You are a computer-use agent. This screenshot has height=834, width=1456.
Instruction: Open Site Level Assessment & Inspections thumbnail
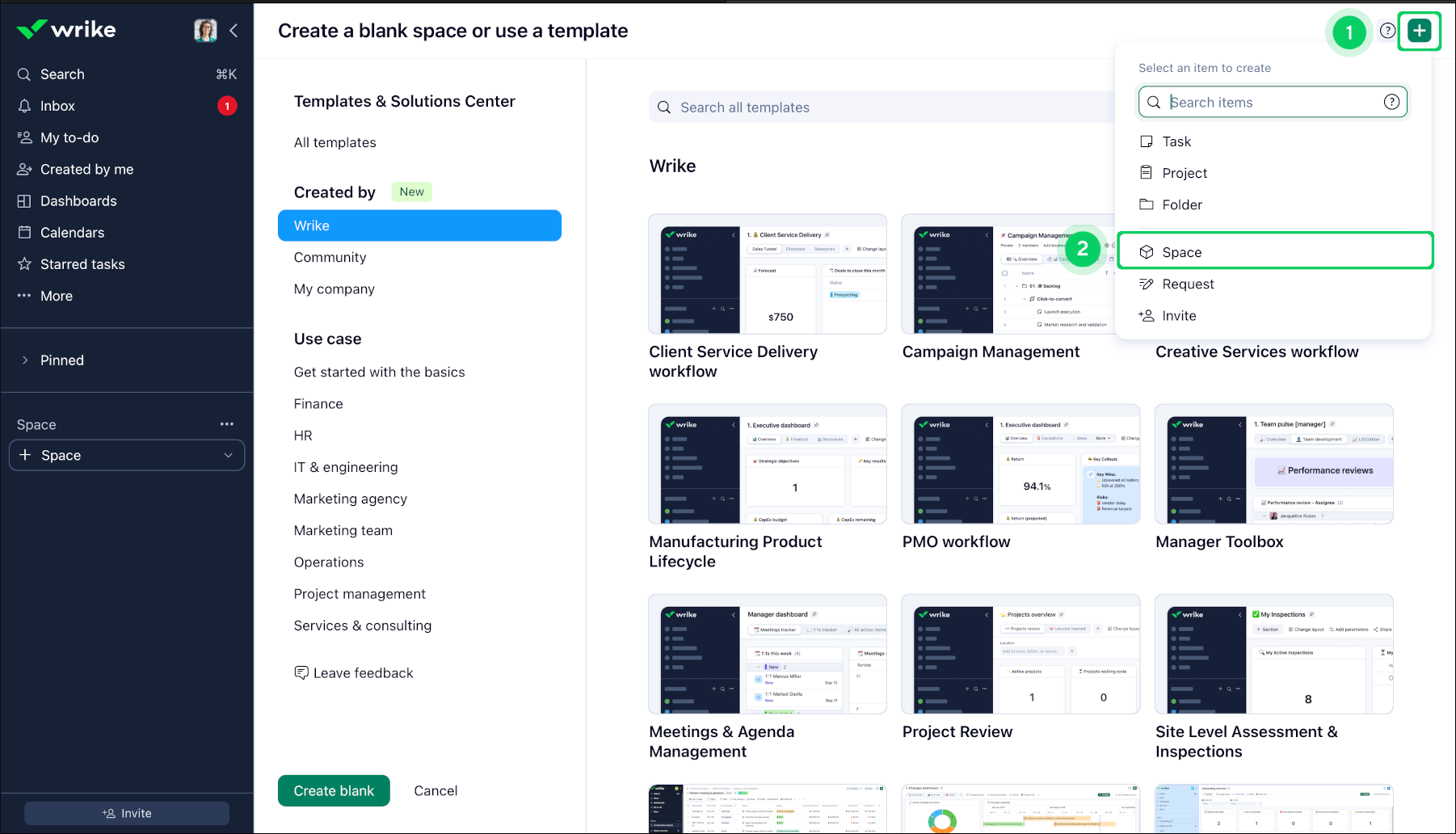pos(1274,654)
